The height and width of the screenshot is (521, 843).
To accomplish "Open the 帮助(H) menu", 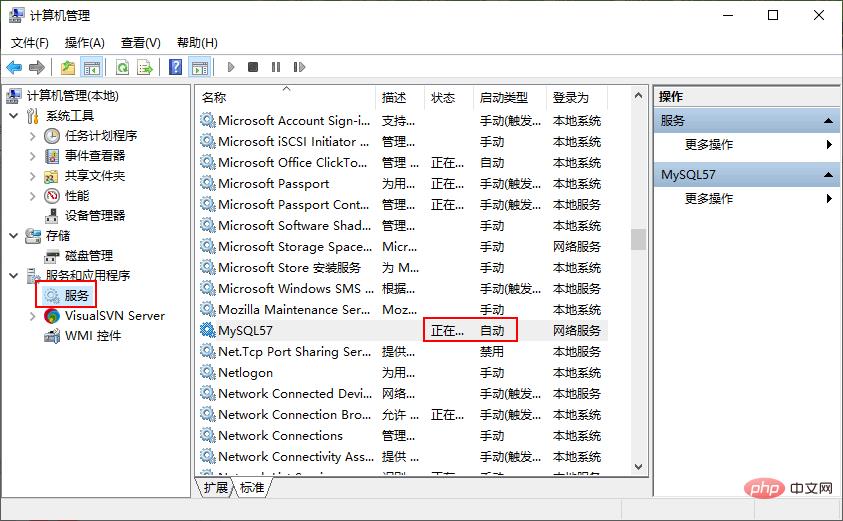I will coord(197,42).
